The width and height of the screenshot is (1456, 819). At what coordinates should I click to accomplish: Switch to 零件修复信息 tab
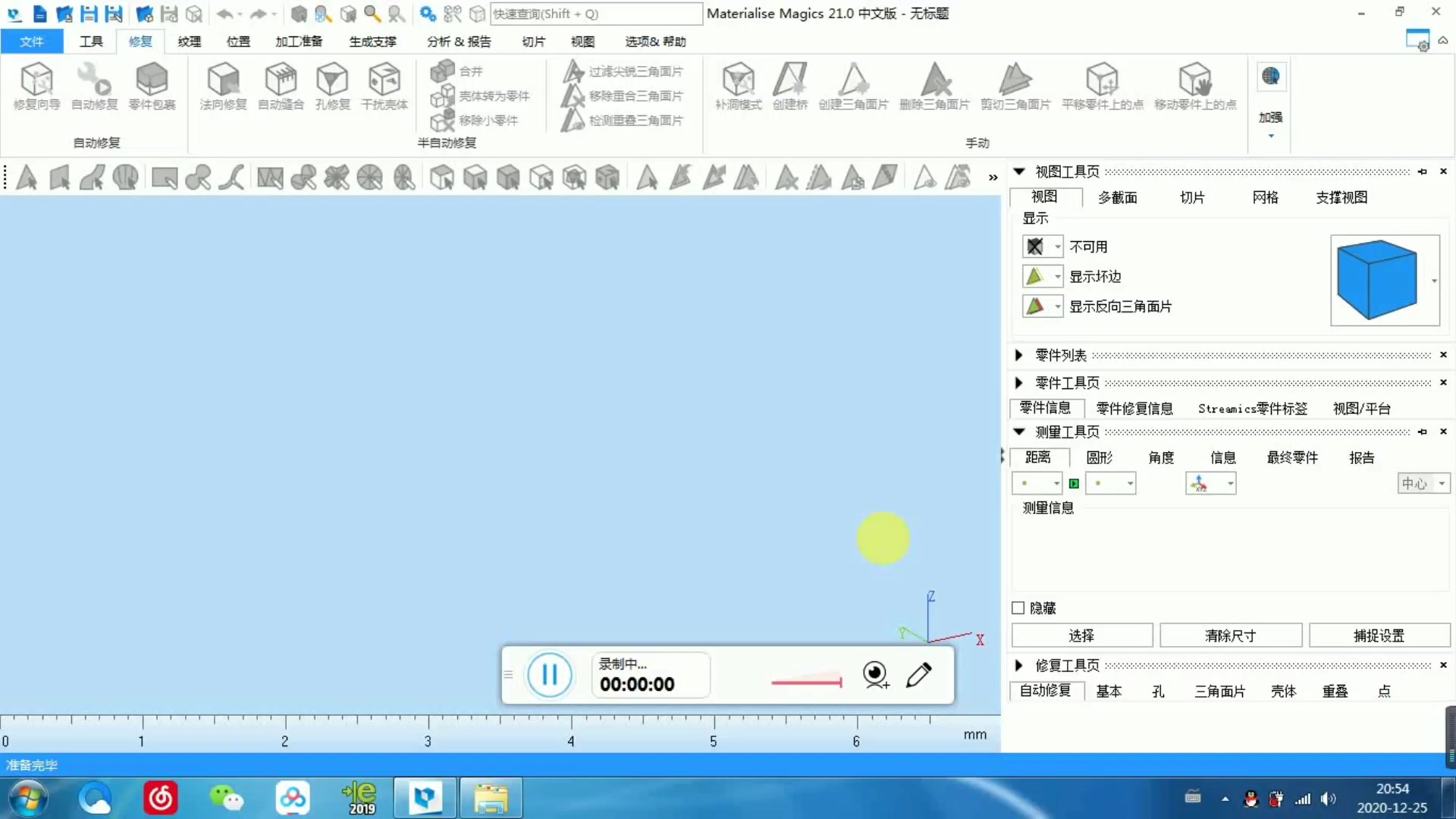(x=1134, y=409)
